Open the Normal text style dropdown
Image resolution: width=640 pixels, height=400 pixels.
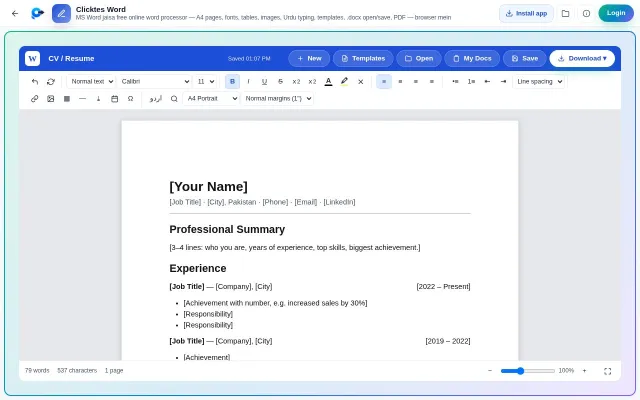click(91, 82)
